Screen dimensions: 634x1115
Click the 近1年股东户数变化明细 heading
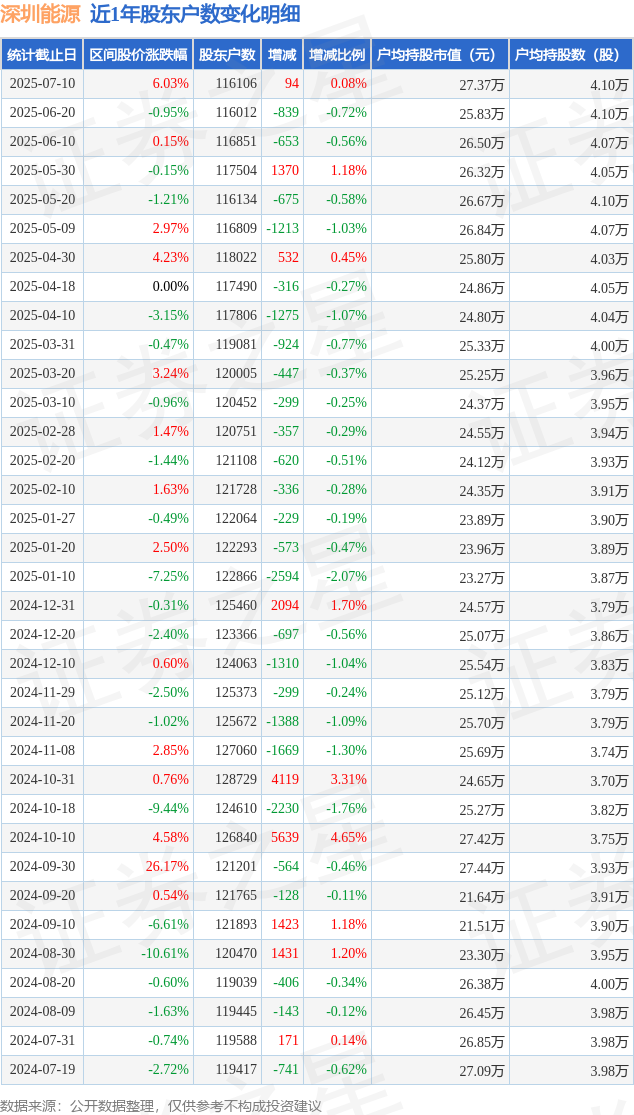coord(194,14)
